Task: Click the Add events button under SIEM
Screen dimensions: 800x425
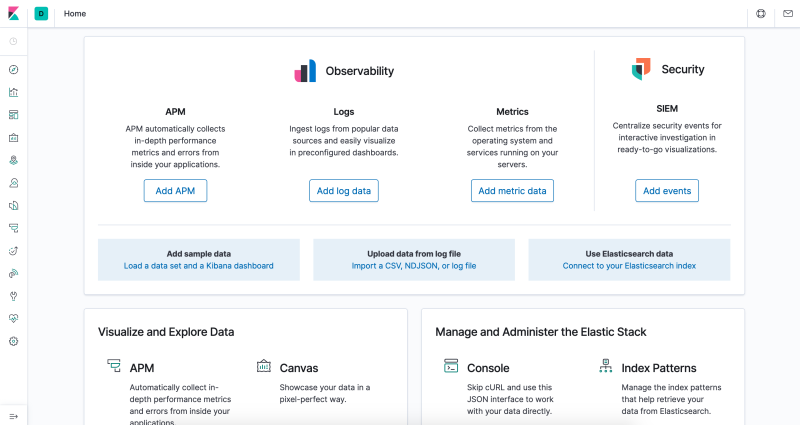Action: [667, 191]
